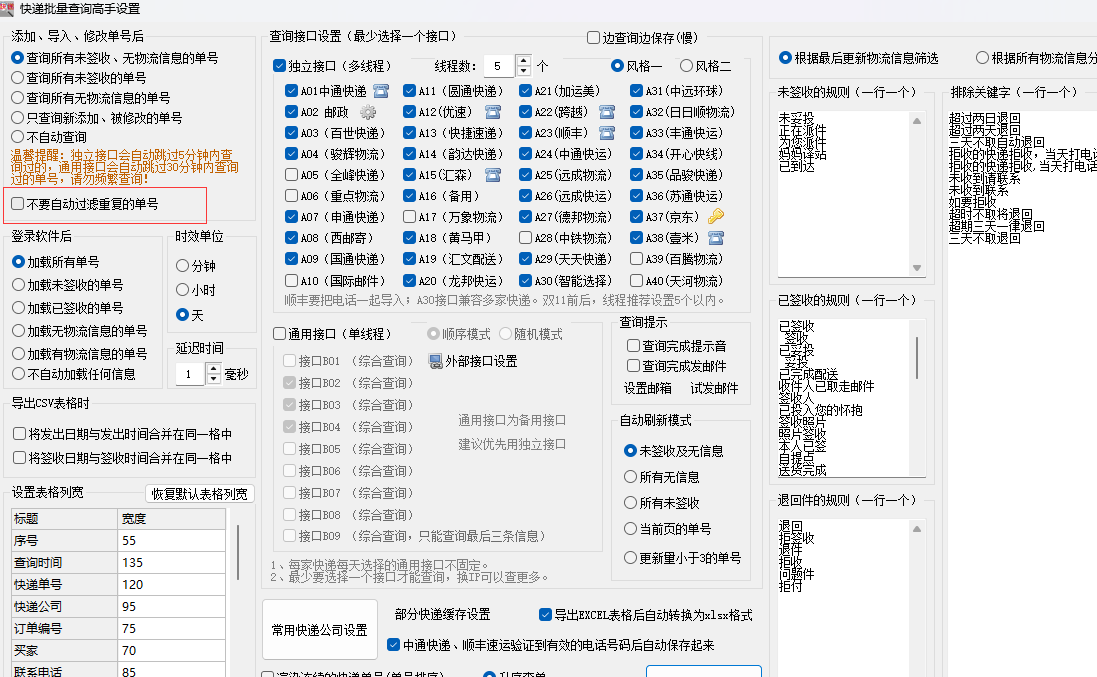Click the phone icon next to A12 优速

[x=491, y=112]
